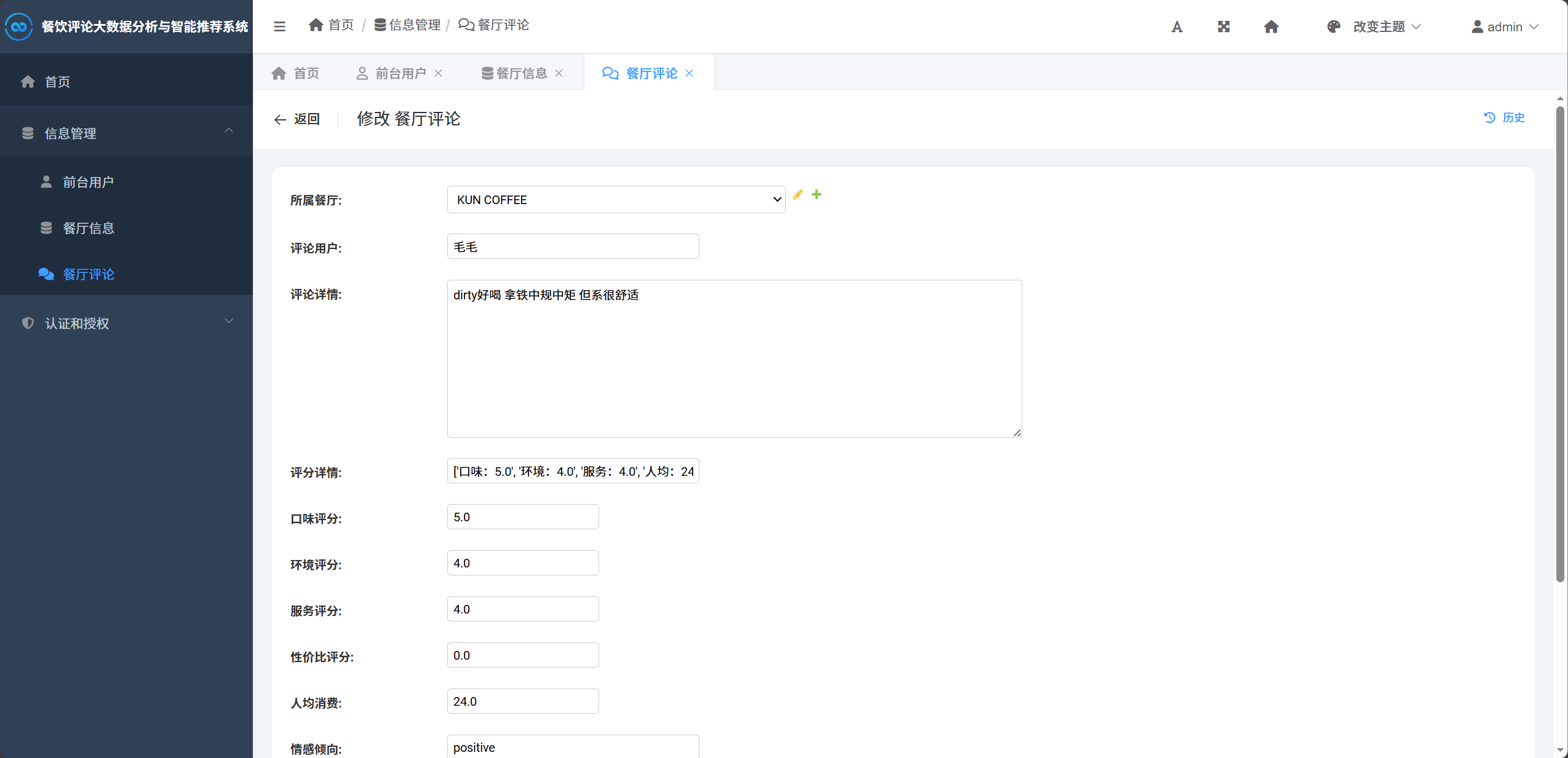Collapse the 信息管理 sidebar section

[126, 133]
